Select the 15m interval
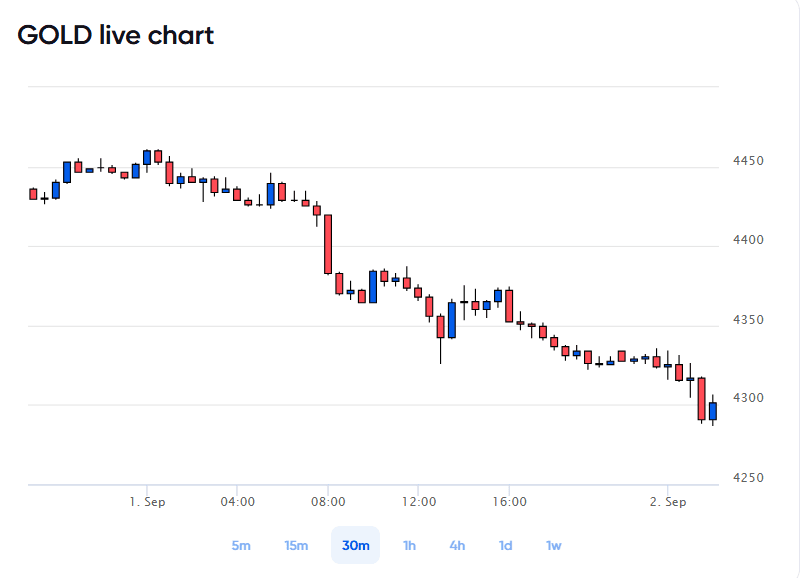Image resolution: width=801 pixels, height=578 pixels. (296, 545)
